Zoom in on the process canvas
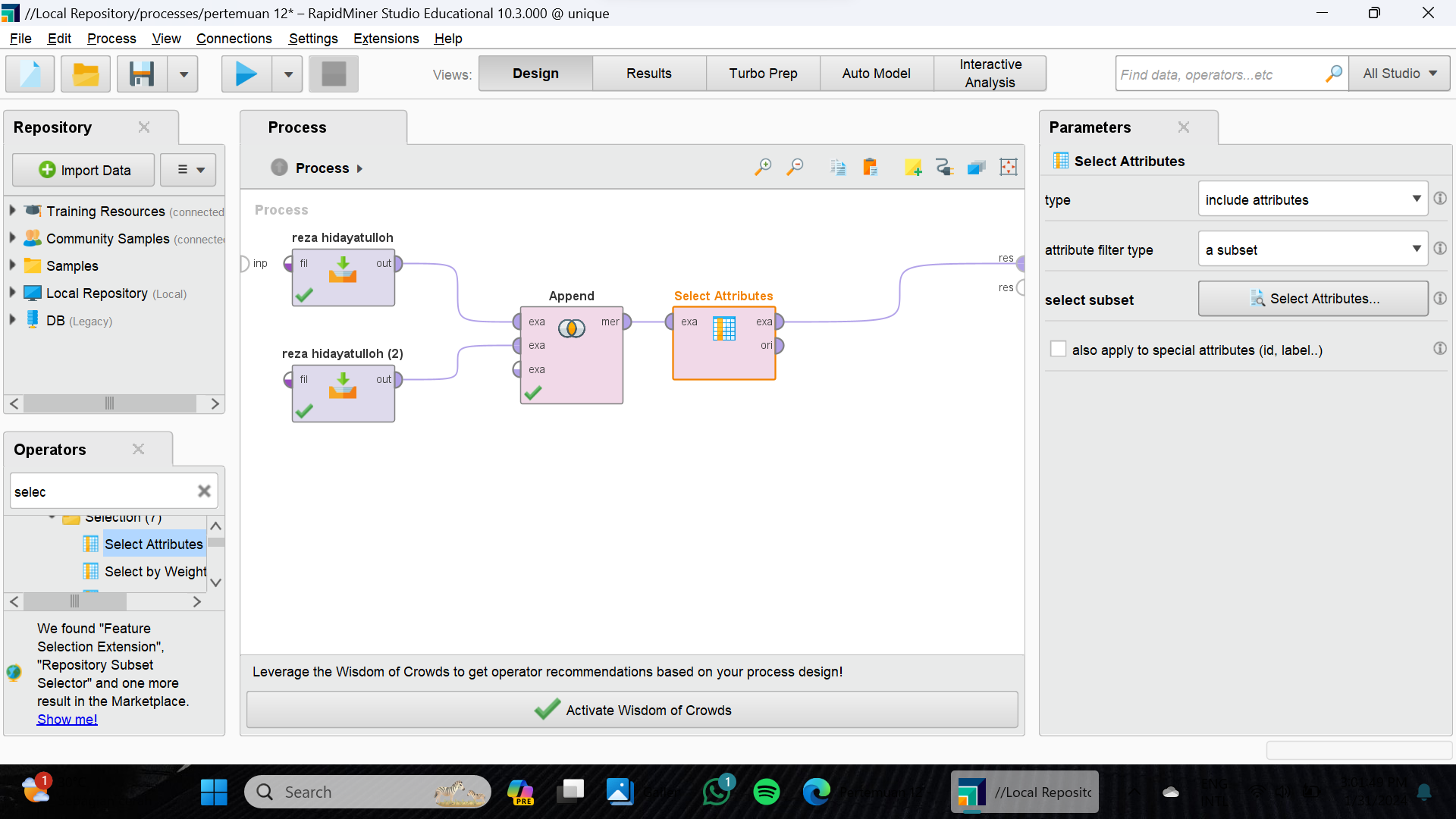Screen dimensions: 1456x819 763,167
